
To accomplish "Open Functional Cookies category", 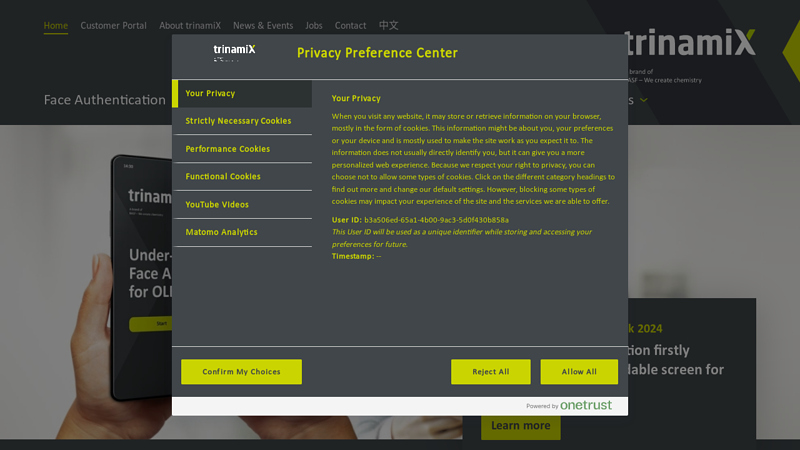I will 242,177.
